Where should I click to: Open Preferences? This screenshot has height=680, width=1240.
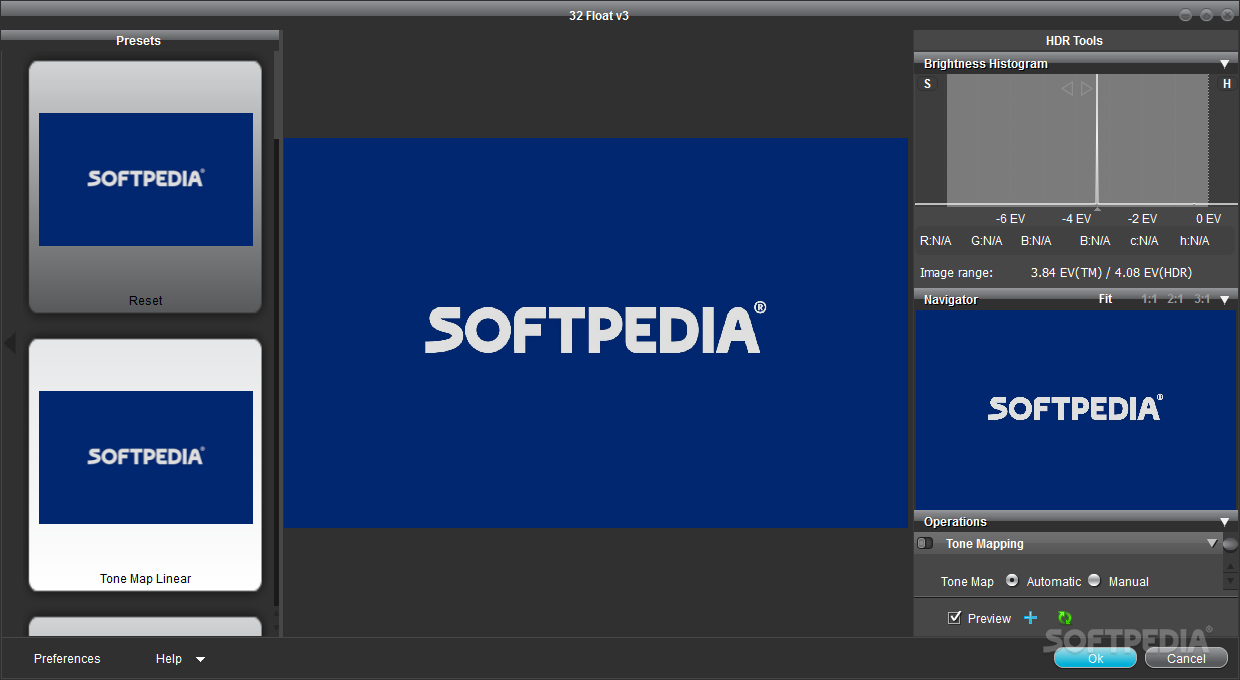click(67, 658)
